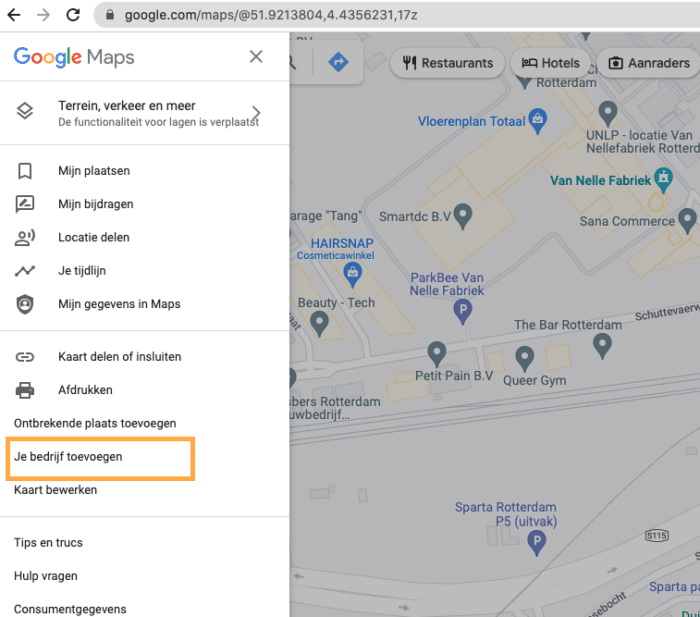Select the HAIRSNAP Cosmeticawinkel shop pin
Image resolution: width=700 pixels, height=617 pixels.
tap(353, 274)
